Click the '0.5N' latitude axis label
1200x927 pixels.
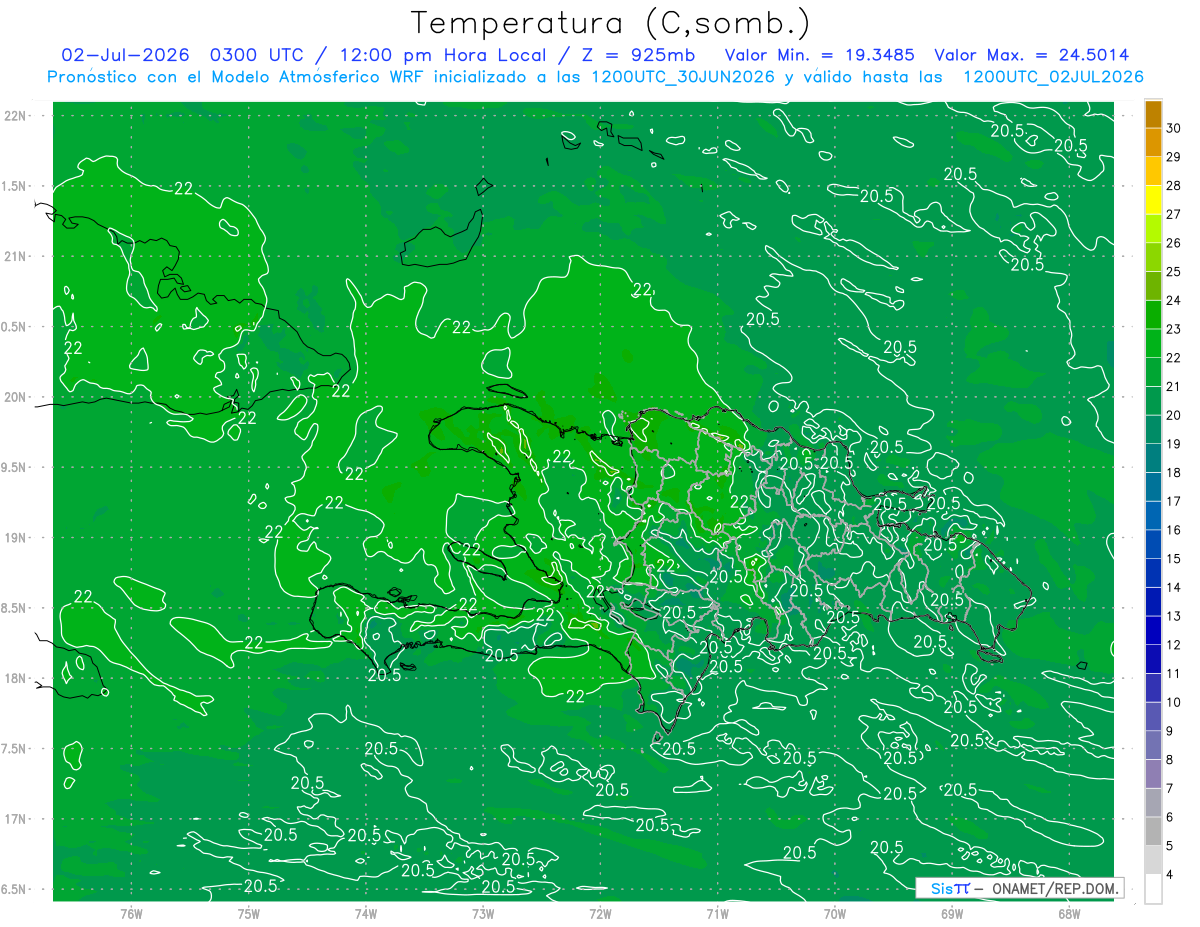(x=14, y=327)
